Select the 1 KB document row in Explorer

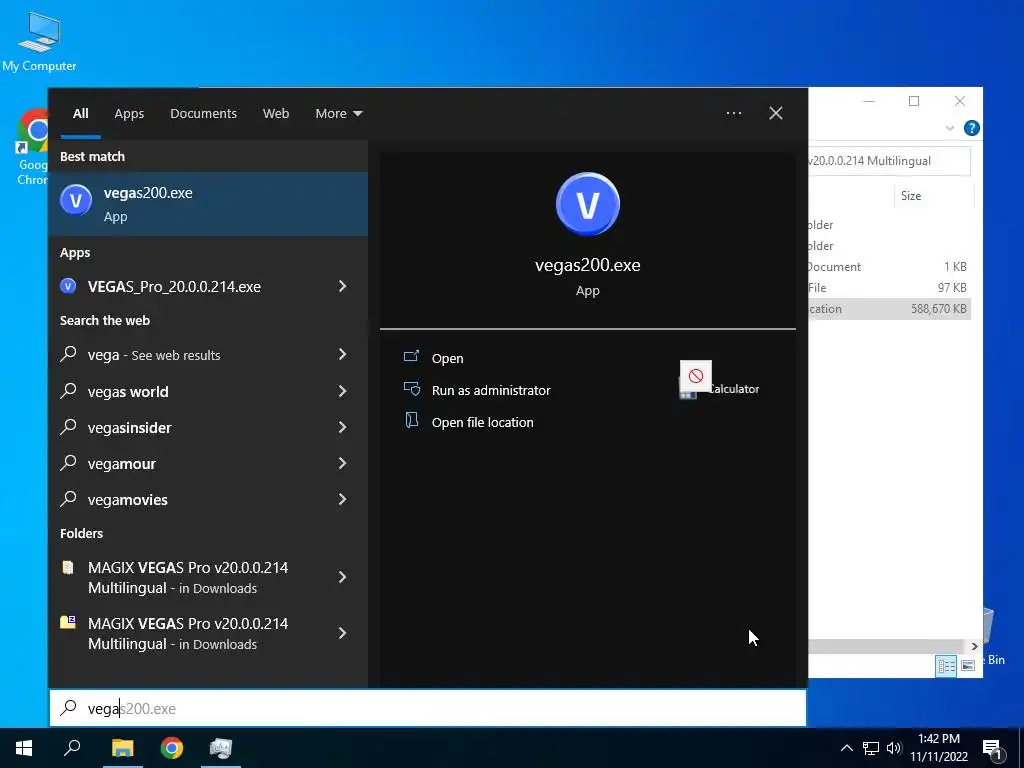[x=889, y=266]
